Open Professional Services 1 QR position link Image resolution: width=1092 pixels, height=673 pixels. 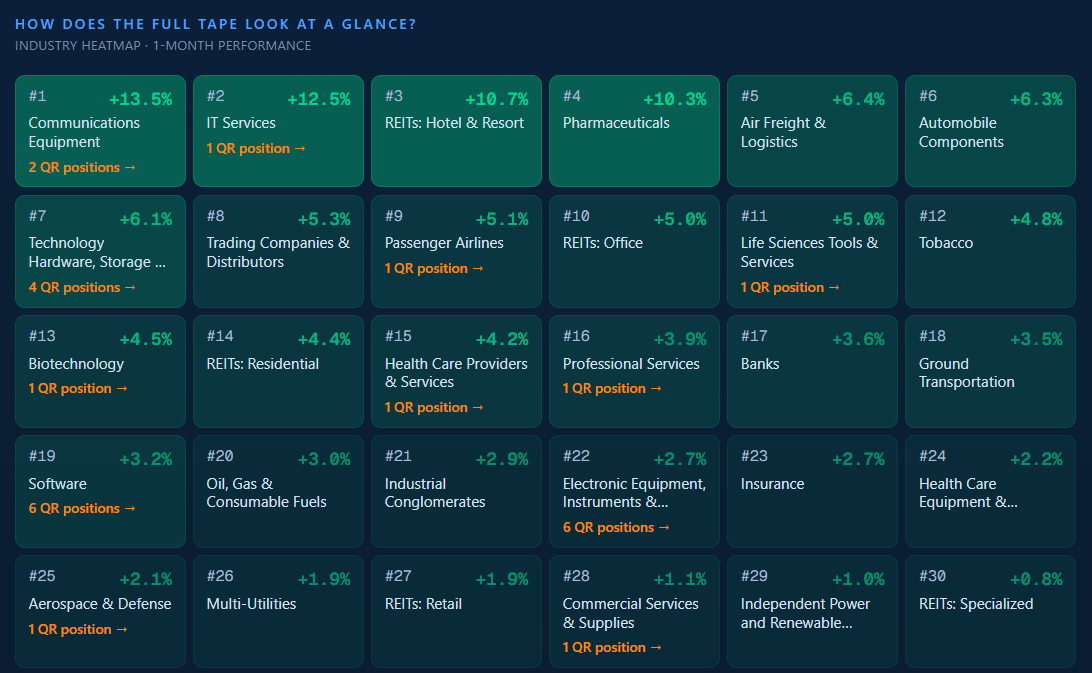[612, 388]
